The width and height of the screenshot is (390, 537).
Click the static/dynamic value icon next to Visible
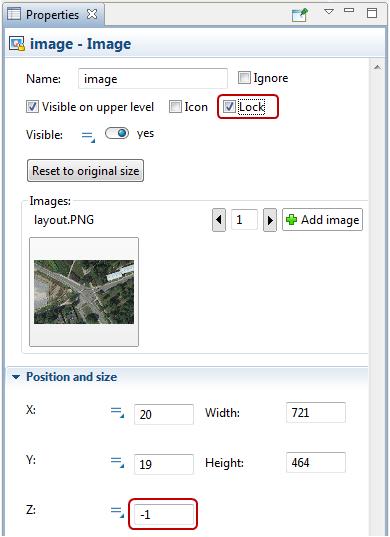coord(88,137)
